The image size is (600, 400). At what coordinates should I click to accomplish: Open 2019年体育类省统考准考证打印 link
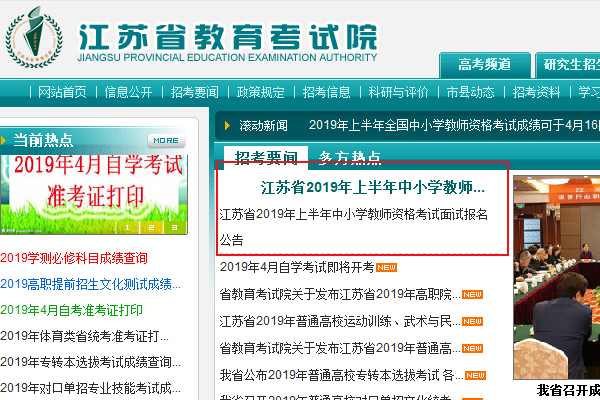point(84,336)
